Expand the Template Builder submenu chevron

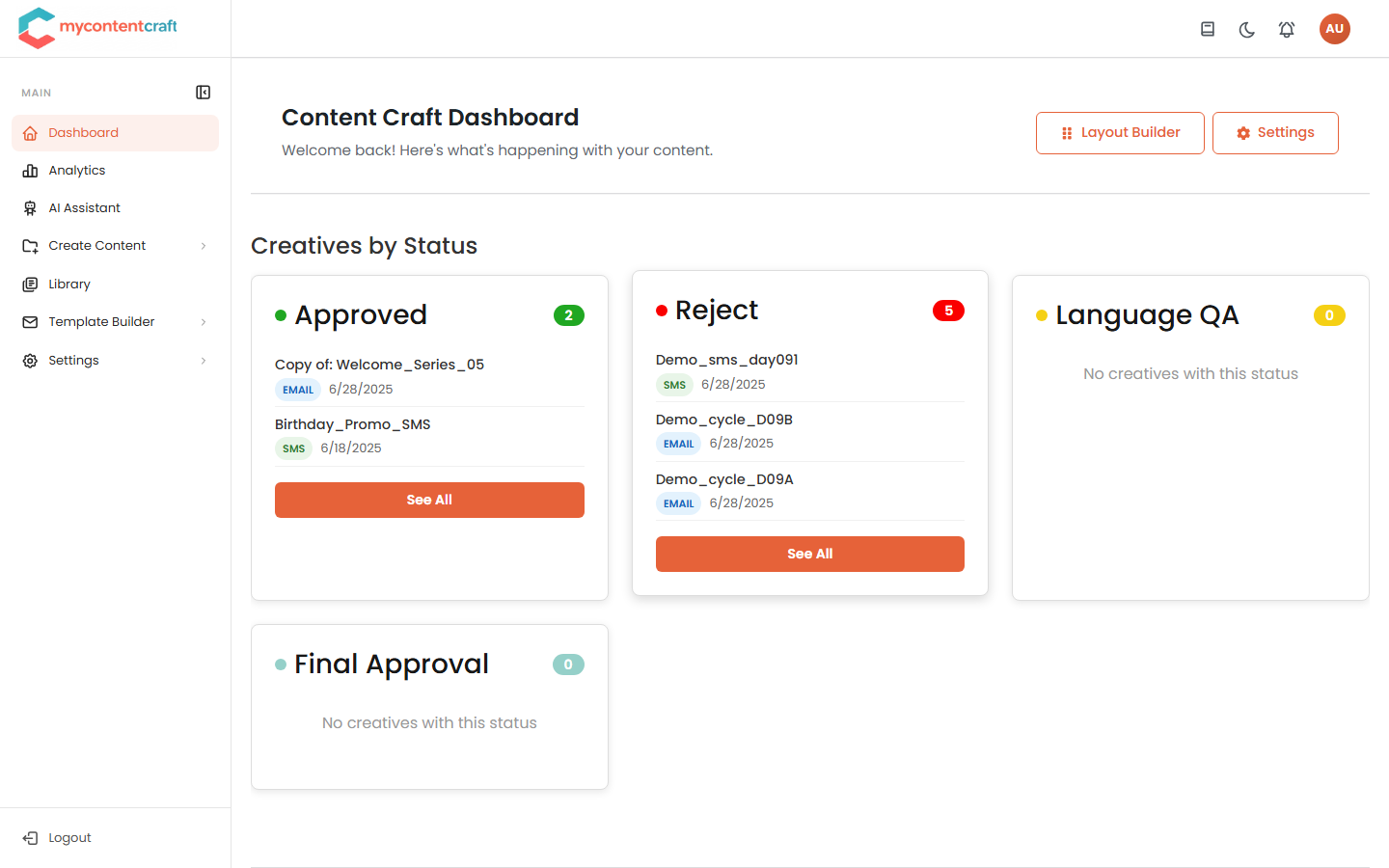pyautogui.click(x=204, y=322)
